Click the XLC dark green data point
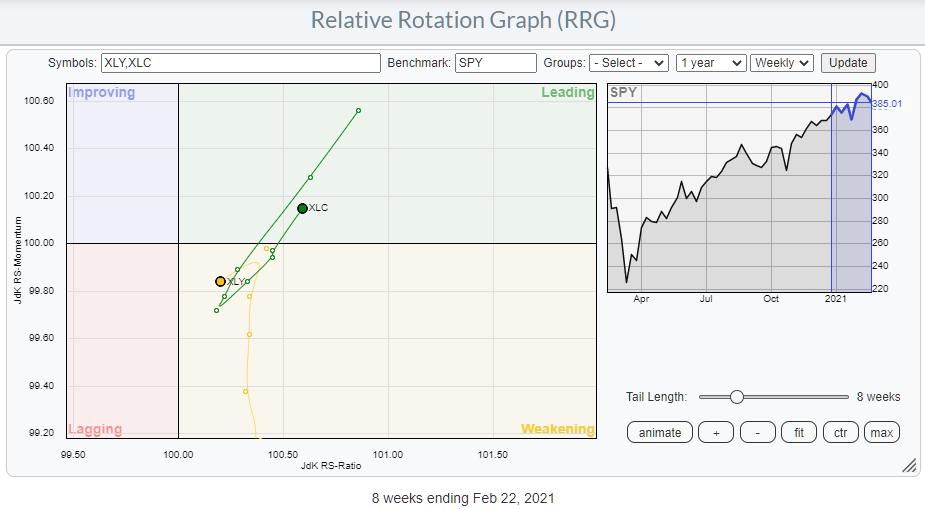Screen dimensions: 925x509 302,208
